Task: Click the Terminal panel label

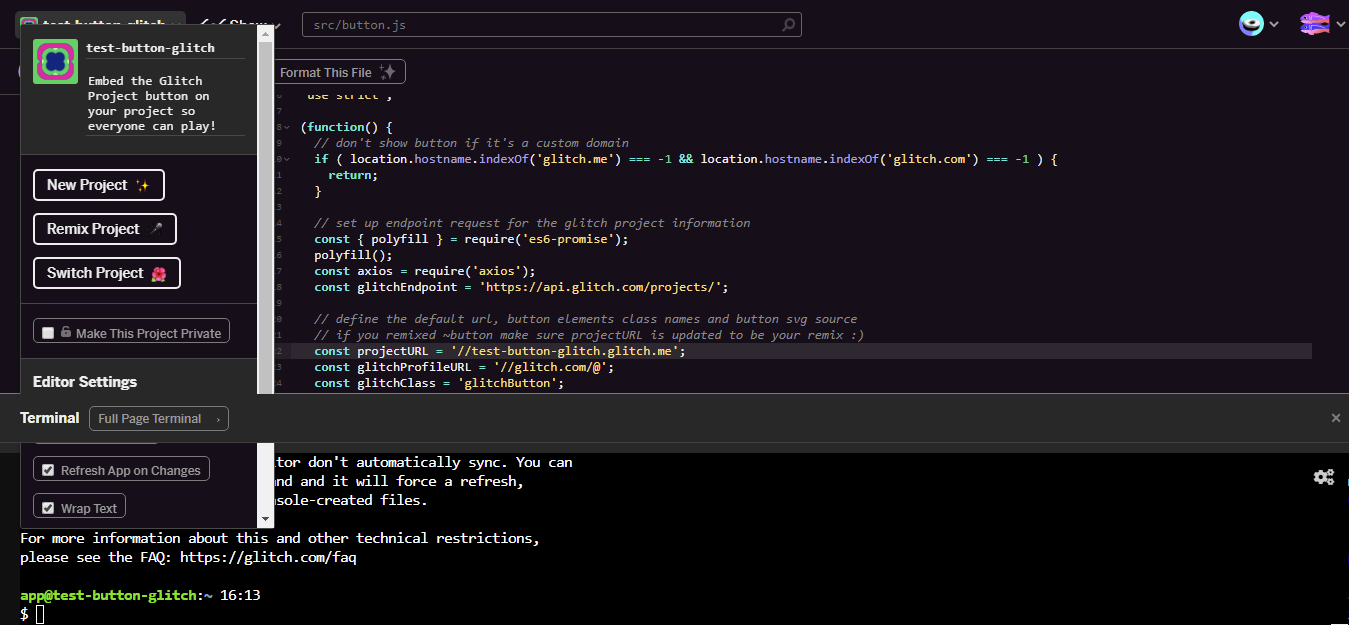Action: [50, 418]
